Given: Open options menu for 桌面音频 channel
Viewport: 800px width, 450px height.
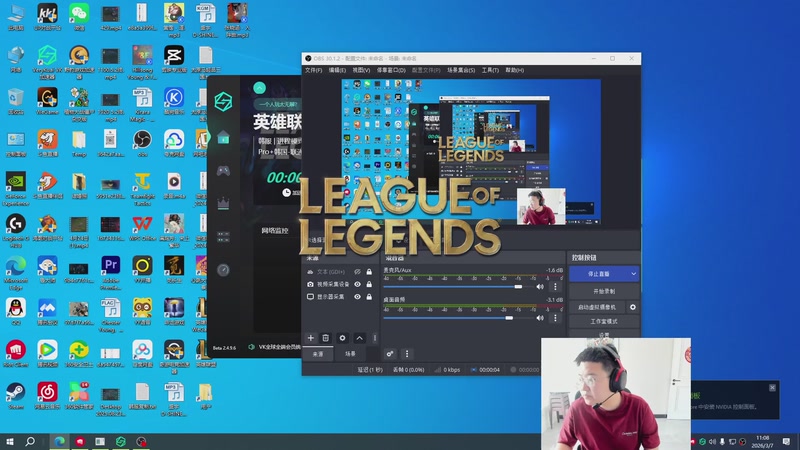Looking at the screenshot, I should click(x=555, y=318).
